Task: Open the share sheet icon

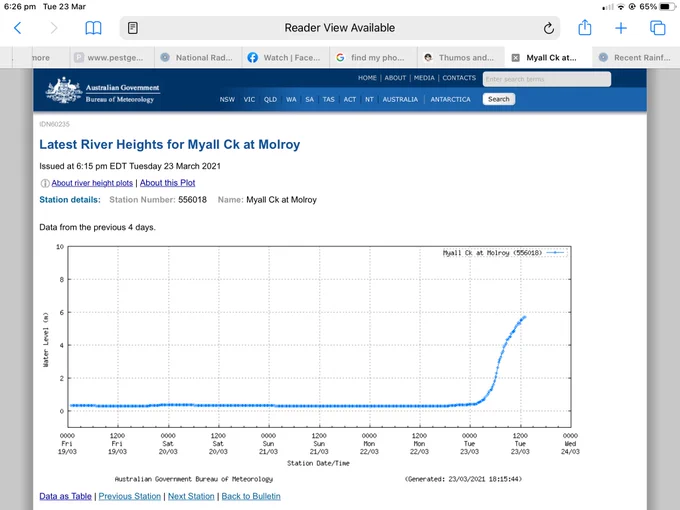Action: (585, 27)
